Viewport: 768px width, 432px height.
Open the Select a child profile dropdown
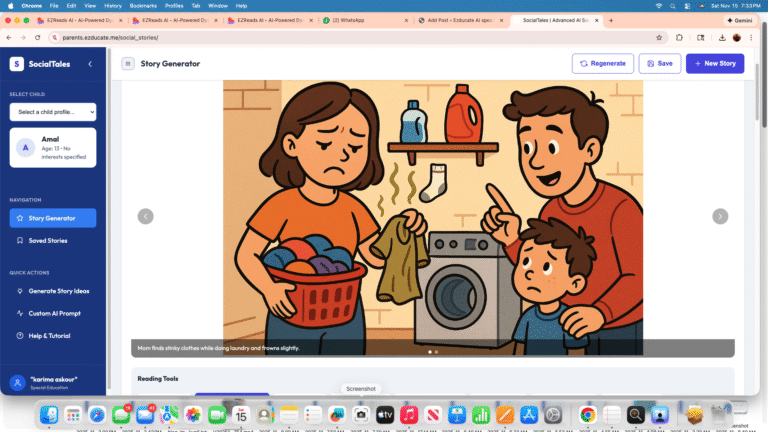coord(53,112)
